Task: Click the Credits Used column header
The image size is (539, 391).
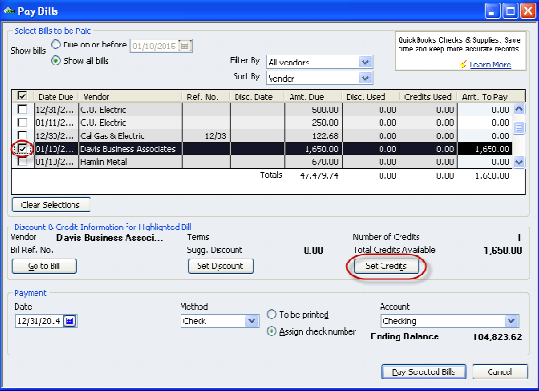Action: [x=428, y=97]
